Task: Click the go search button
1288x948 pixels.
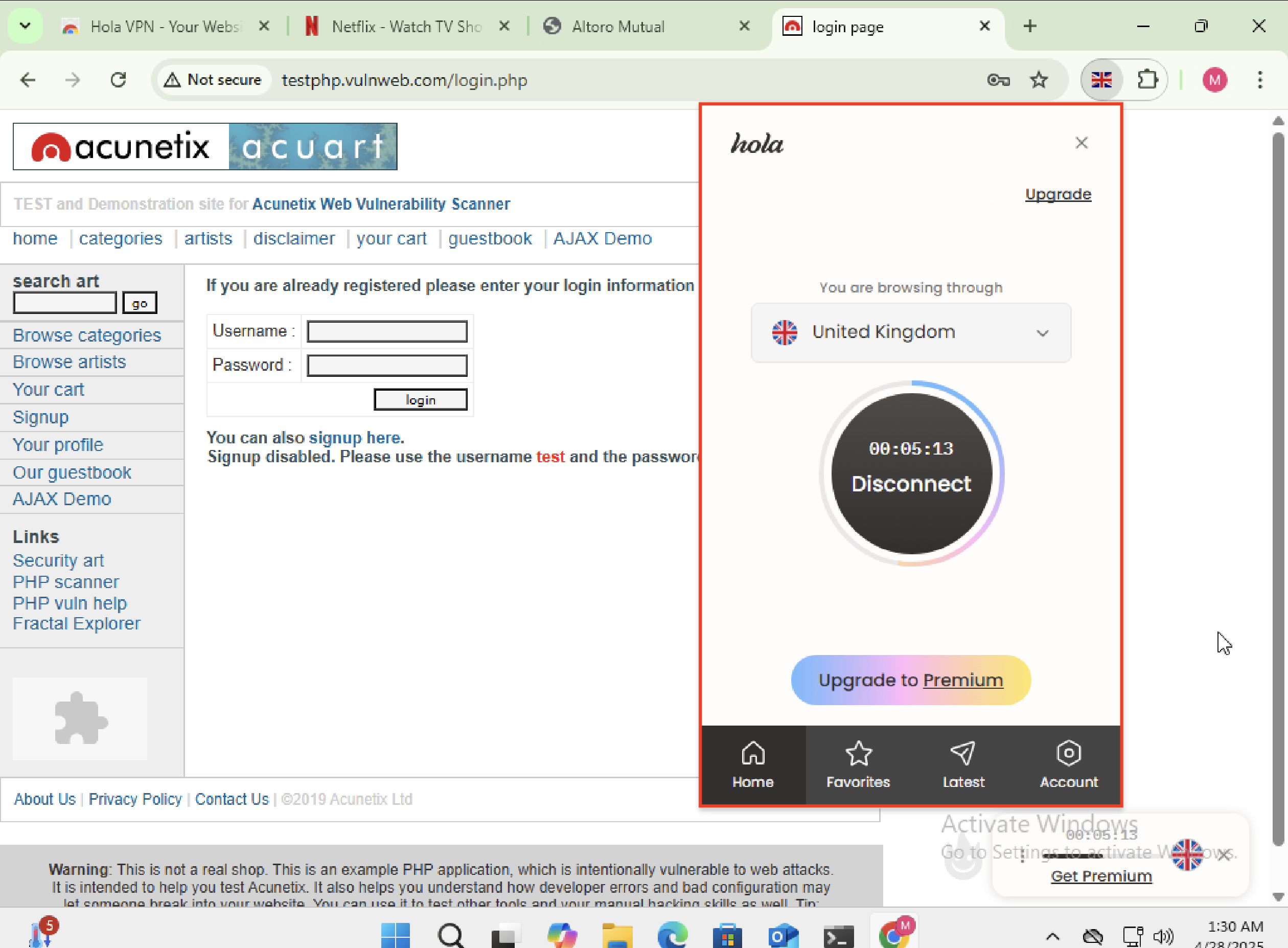Action: (140, 303)
